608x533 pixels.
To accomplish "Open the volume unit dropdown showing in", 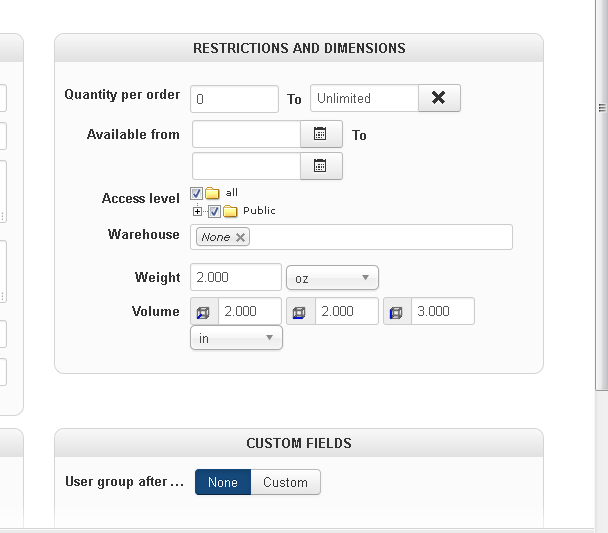I will 236,338.
